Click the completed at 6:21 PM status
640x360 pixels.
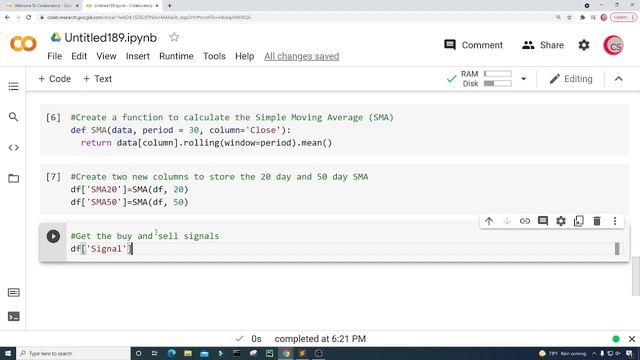pos(320,339)
